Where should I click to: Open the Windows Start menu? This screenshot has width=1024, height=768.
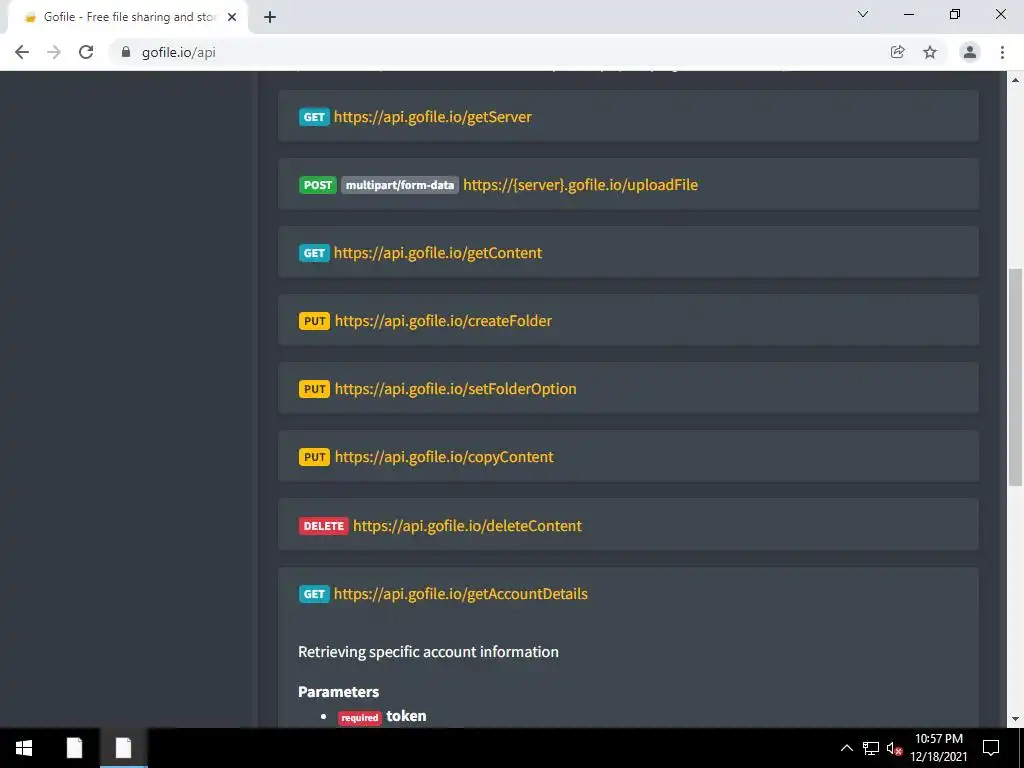point(24,748)
